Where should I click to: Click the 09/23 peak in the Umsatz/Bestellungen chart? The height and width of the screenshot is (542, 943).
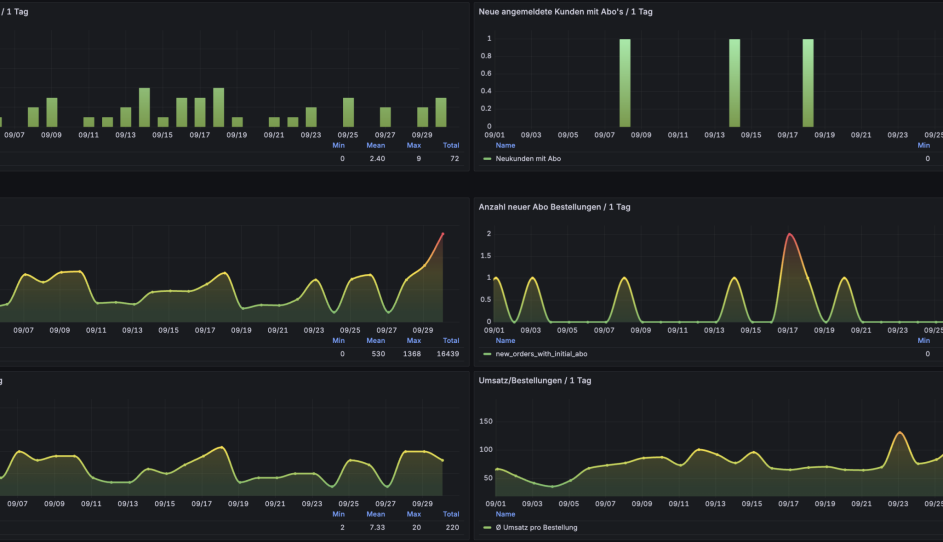(900, 433)
